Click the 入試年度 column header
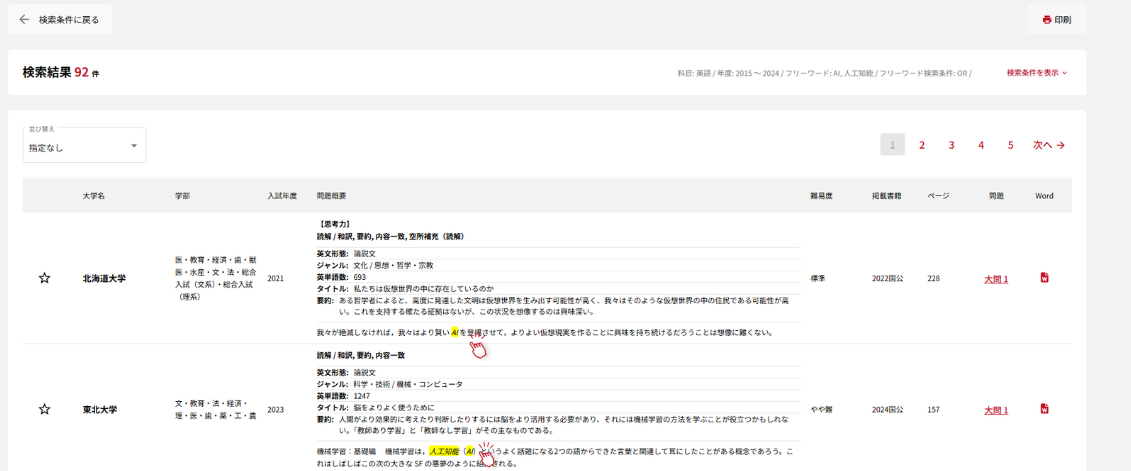Image resolution: width=1131 pixels, height=471 pixels. (282, 196)
